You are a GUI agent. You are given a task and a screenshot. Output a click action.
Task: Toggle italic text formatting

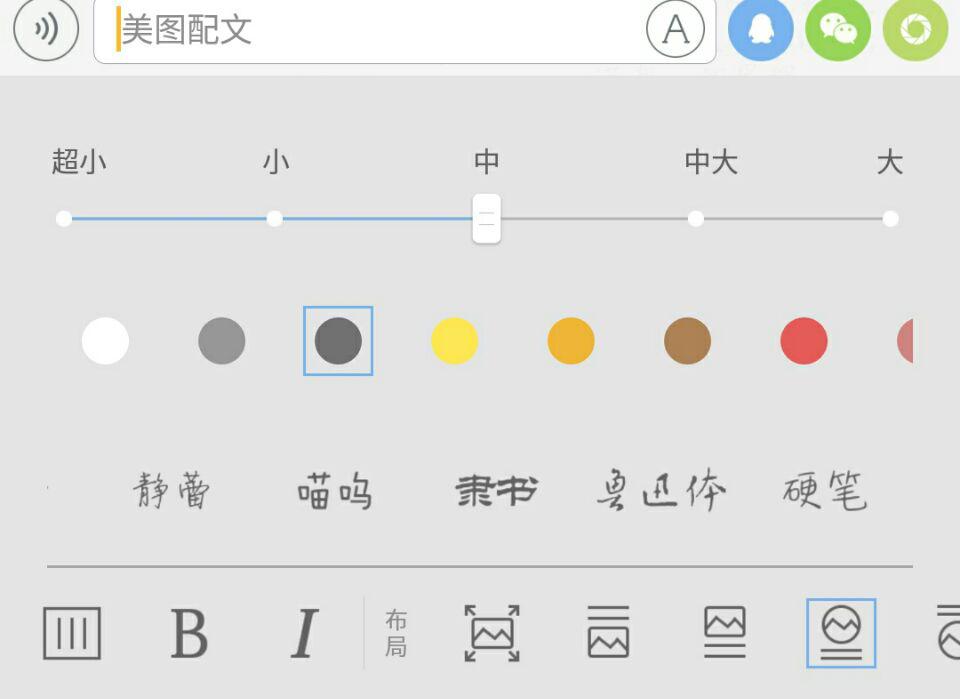305,631
